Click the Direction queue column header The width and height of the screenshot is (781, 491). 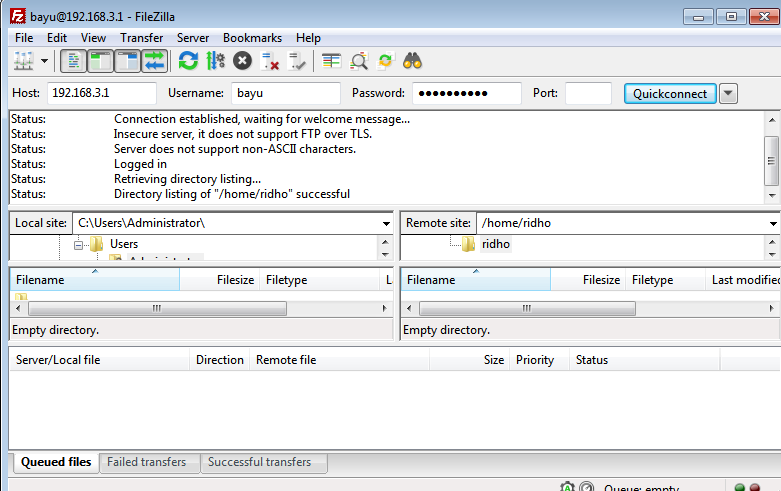pyautogui.click(x=220, y=360)
